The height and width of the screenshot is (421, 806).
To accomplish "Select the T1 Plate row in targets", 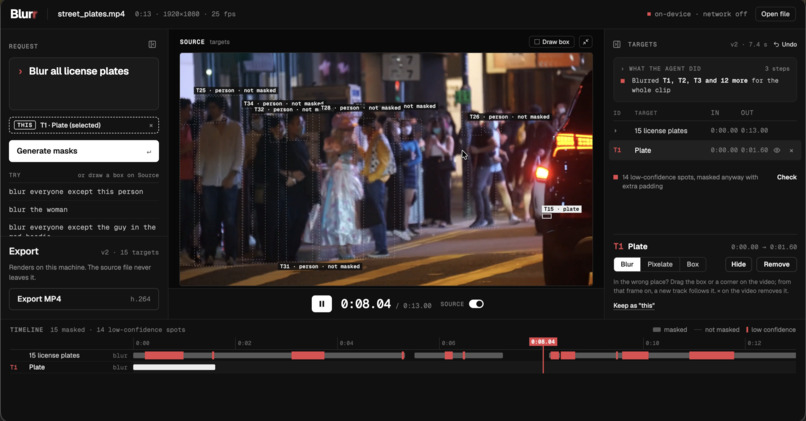I will click(704, 151).
